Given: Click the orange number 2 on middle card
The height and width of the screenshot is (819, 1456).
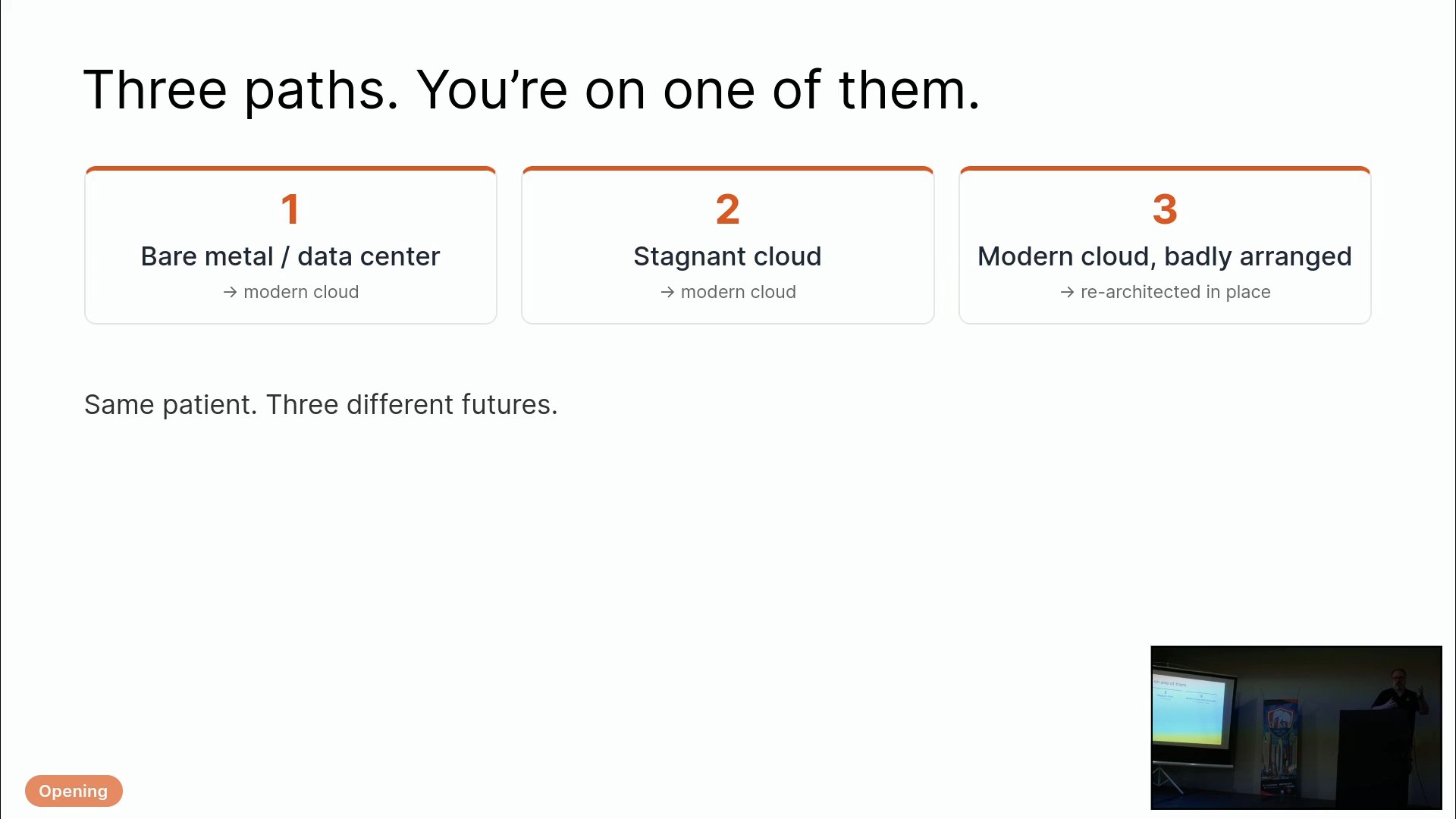Looking at the screenshot, I should pos(727,209).
